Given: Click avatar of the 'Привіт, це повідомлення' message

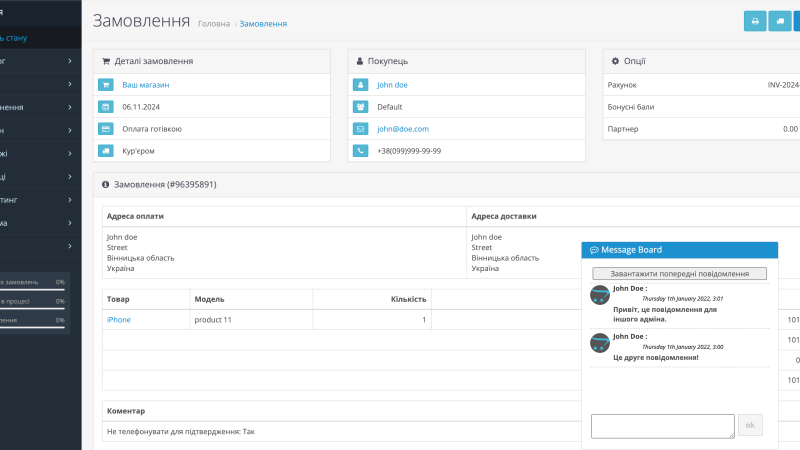Looking at the screenshot, I should click(x=600, y=295).
